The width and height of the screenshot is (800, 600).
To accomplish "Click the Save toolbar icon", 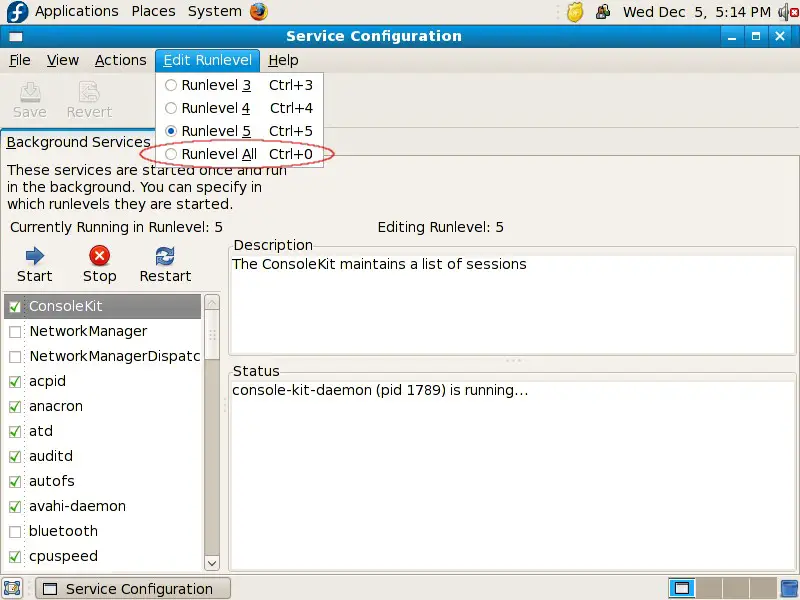I will pyautogui.click(x=30, y=100).
